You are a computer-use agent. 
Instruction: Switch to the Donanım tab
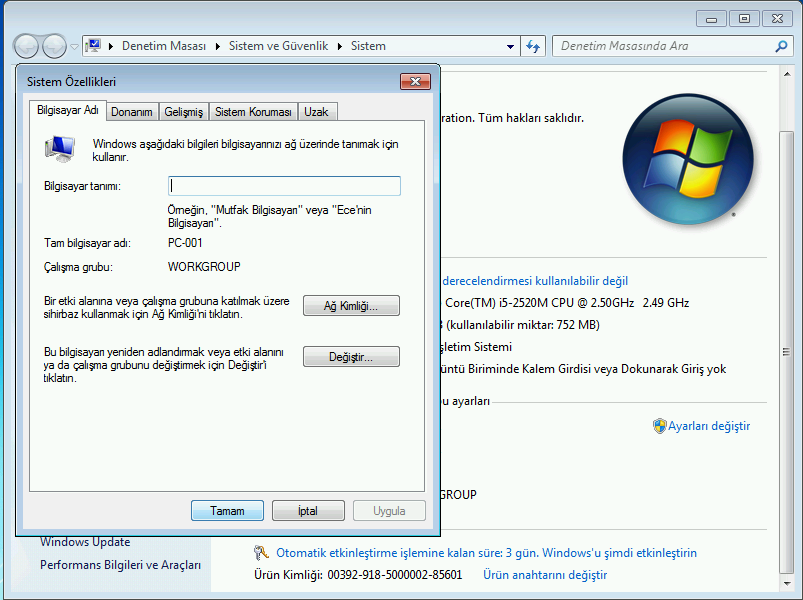coord(132,112)
